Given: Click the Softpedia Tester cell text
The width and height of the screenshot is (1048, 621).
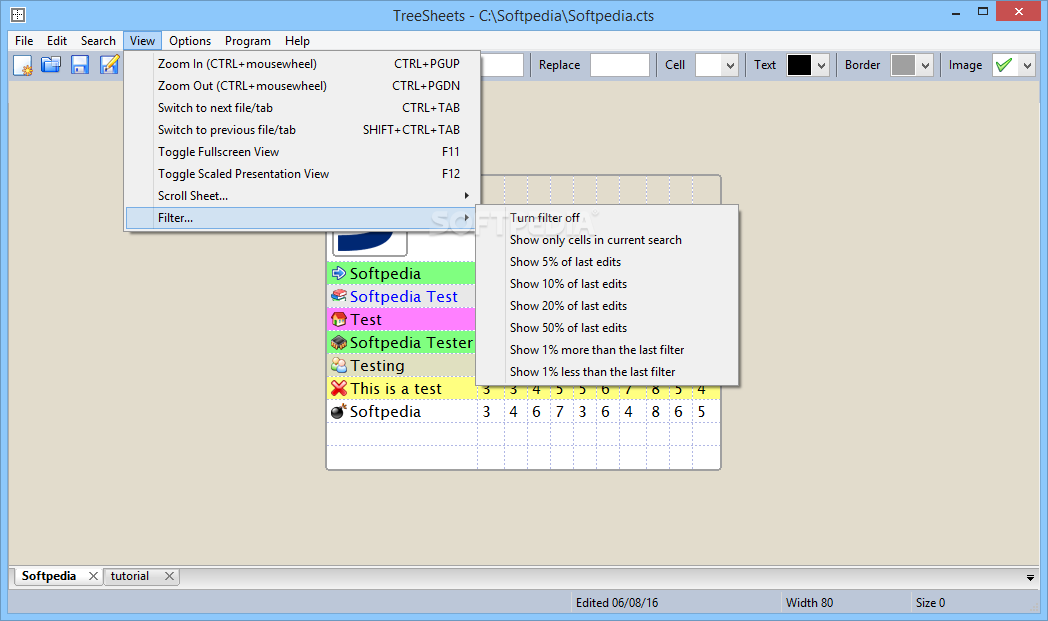Looking at the screenshot, I should (411, 342).
